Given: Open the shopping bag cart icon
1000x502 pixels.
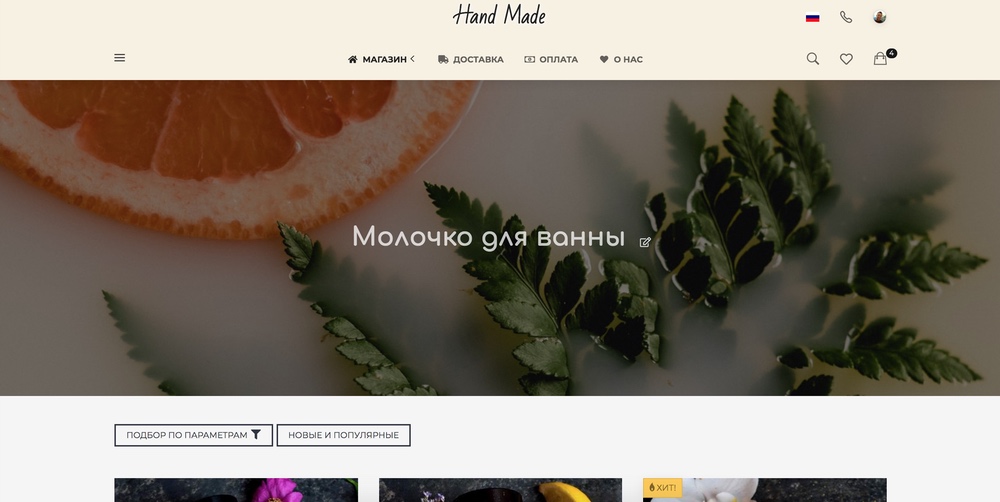Looking at the screenshot, I should pyautogui.click(x=880, y=59).
